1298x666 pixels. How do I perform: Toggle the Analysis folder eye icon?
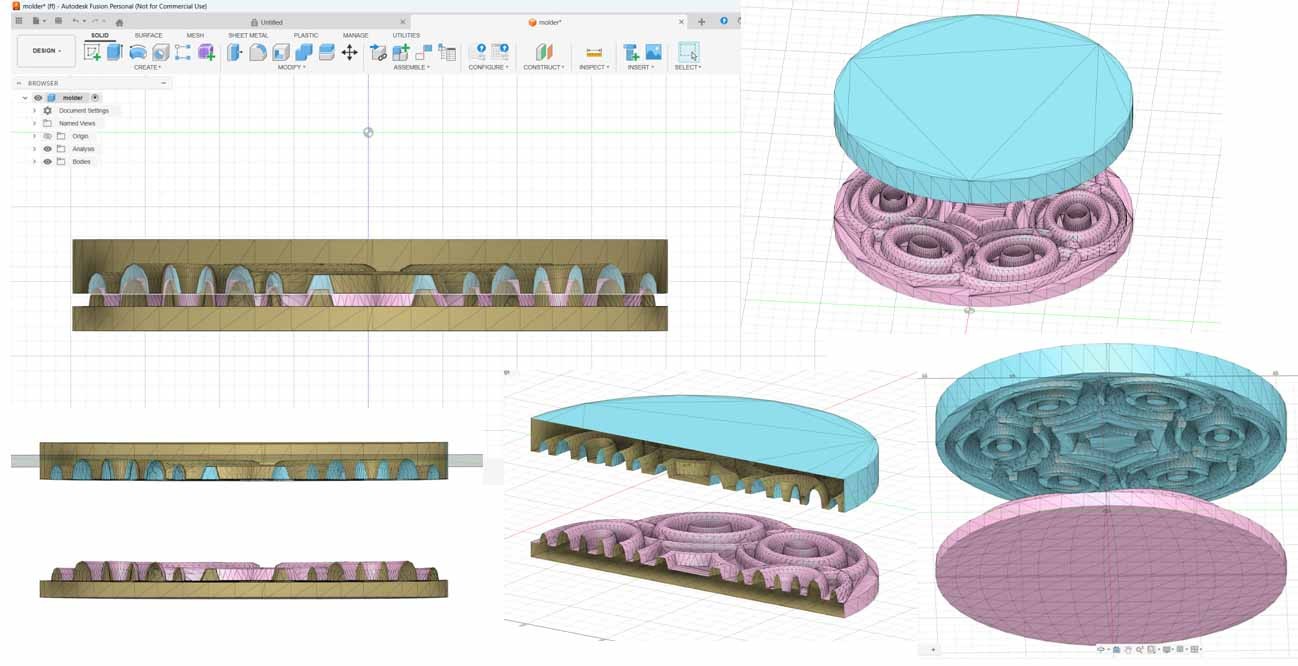coord(47,149)
